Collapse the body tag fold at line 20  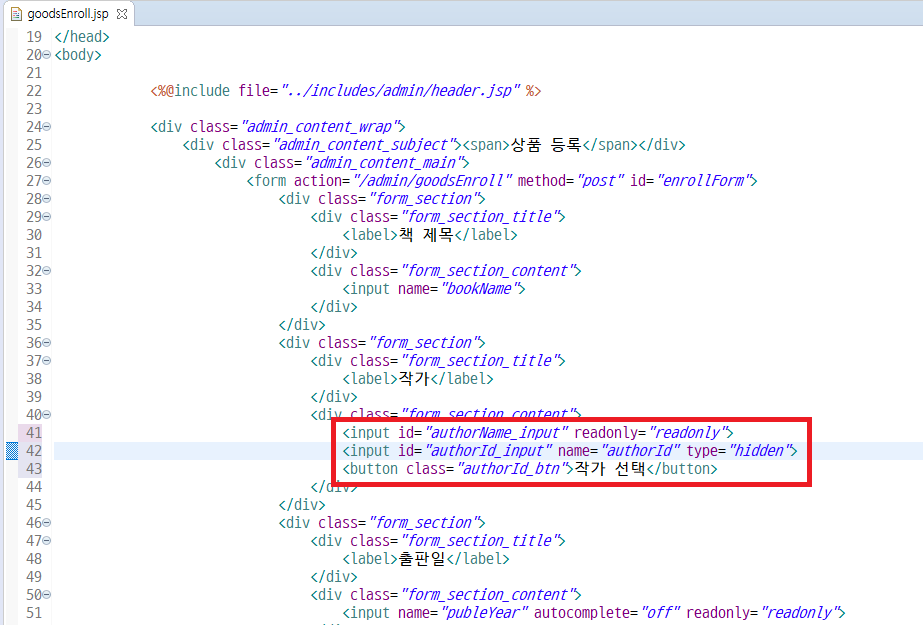click(x=47, y=55)
